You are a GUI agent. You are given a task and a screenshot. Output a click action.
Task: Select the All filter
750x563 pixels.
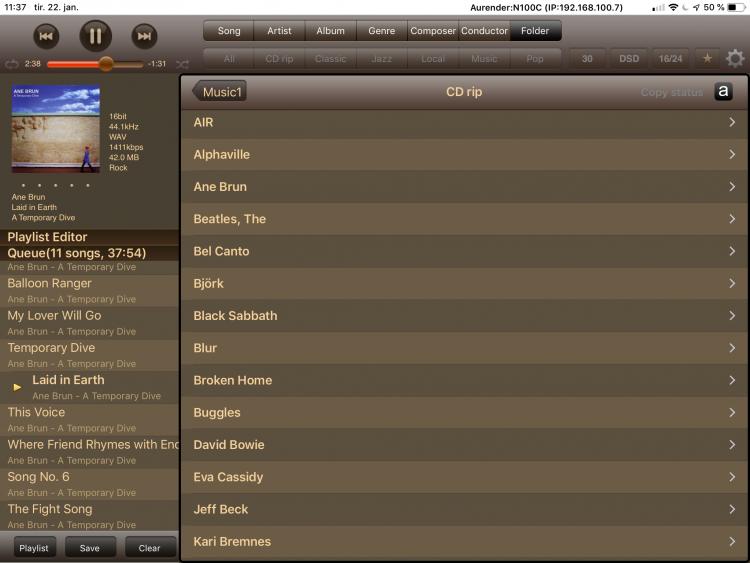pyautogui.click(x=229, y=59)
